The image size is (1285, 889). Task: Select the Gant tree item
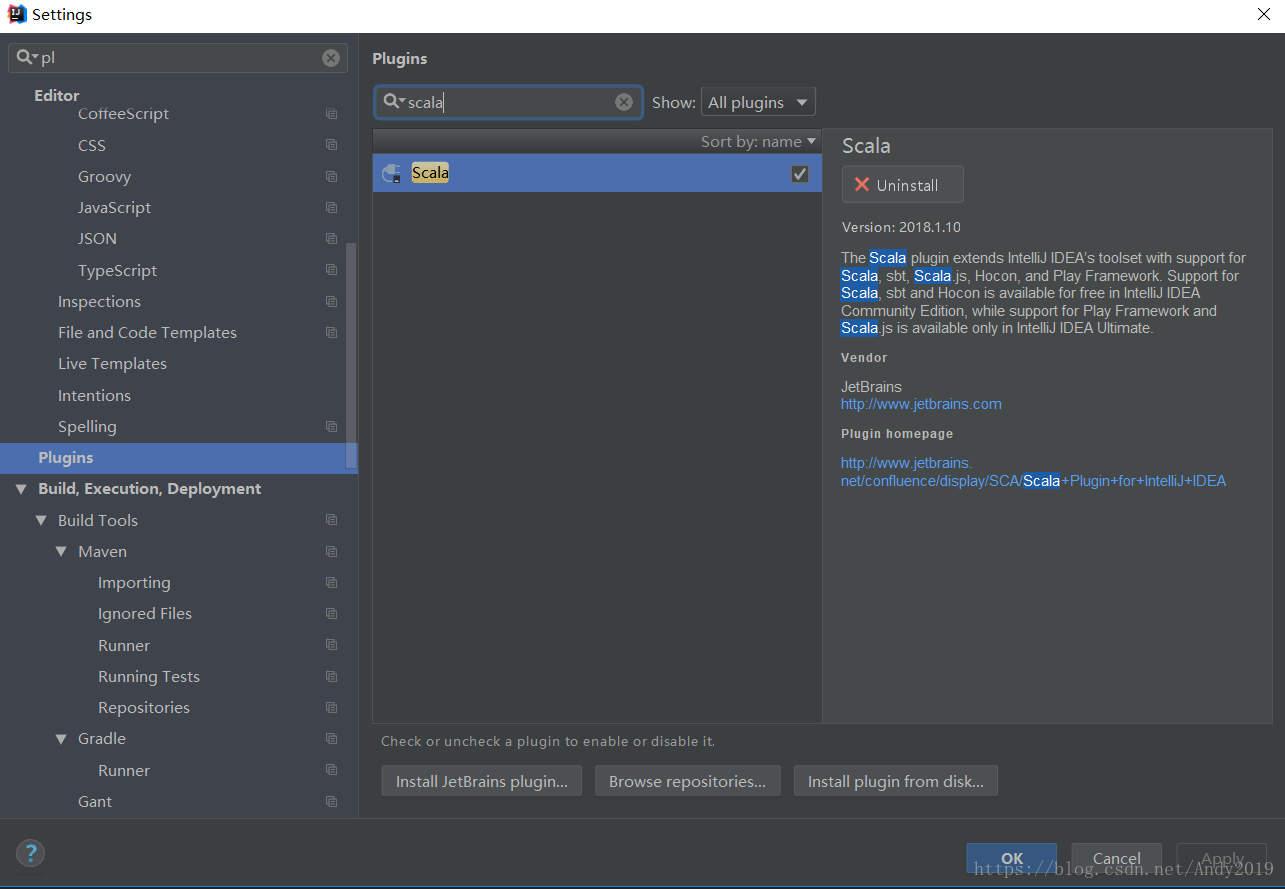[x=95, y=802]
